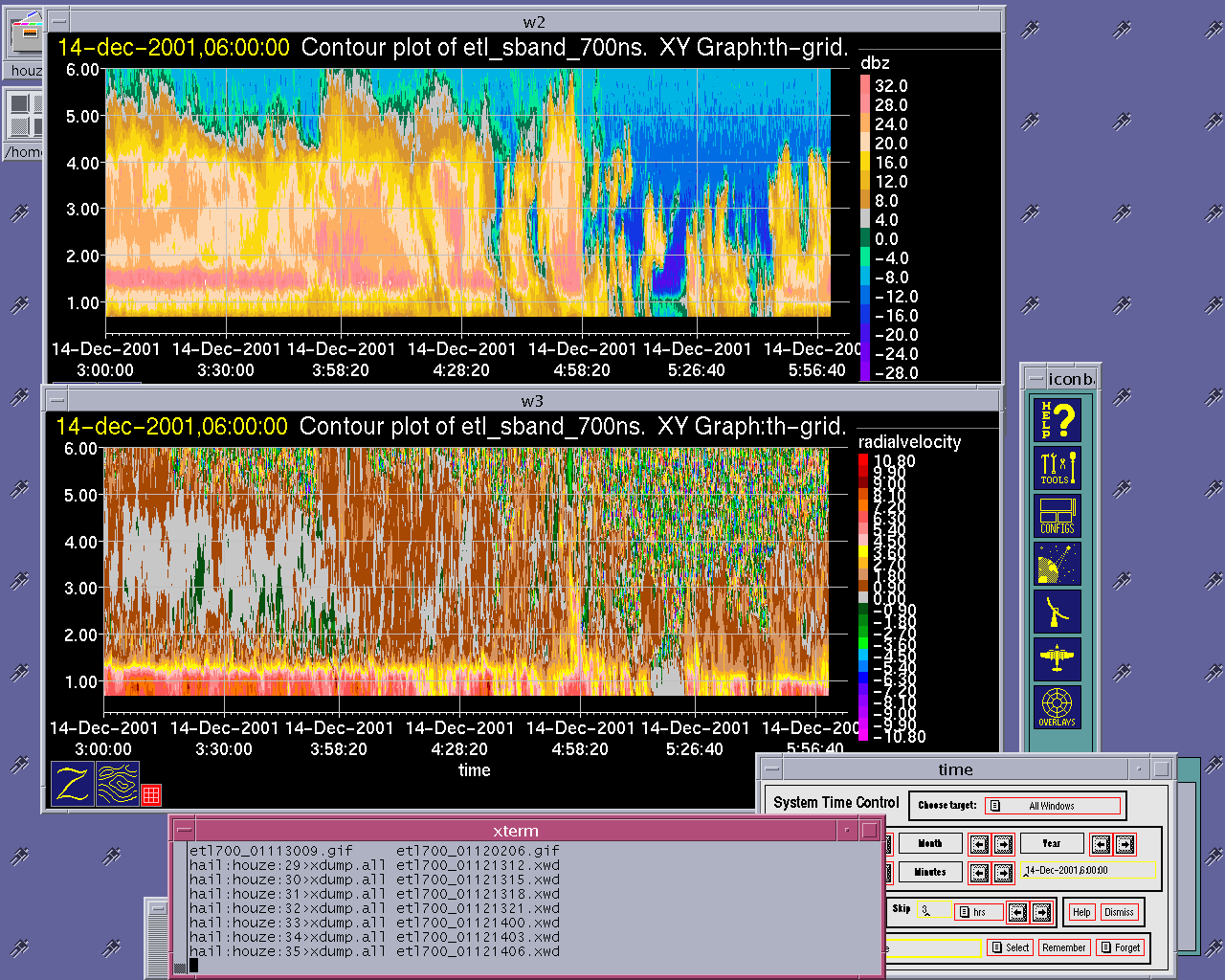The image size is (1225, 980).
Task: Open the Help icon in the iconbar
Action: click(1058, 420)
